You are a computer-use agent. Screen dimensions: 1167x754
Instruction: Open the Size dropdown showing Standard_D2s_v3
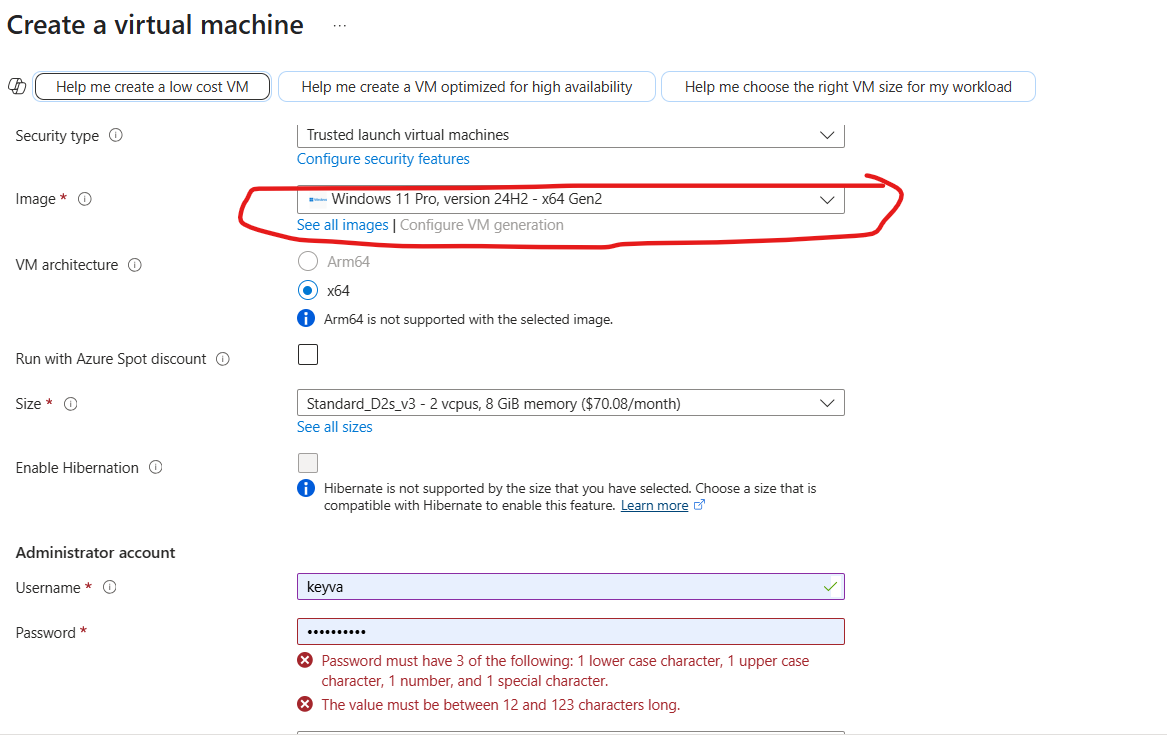coord(571,403)
